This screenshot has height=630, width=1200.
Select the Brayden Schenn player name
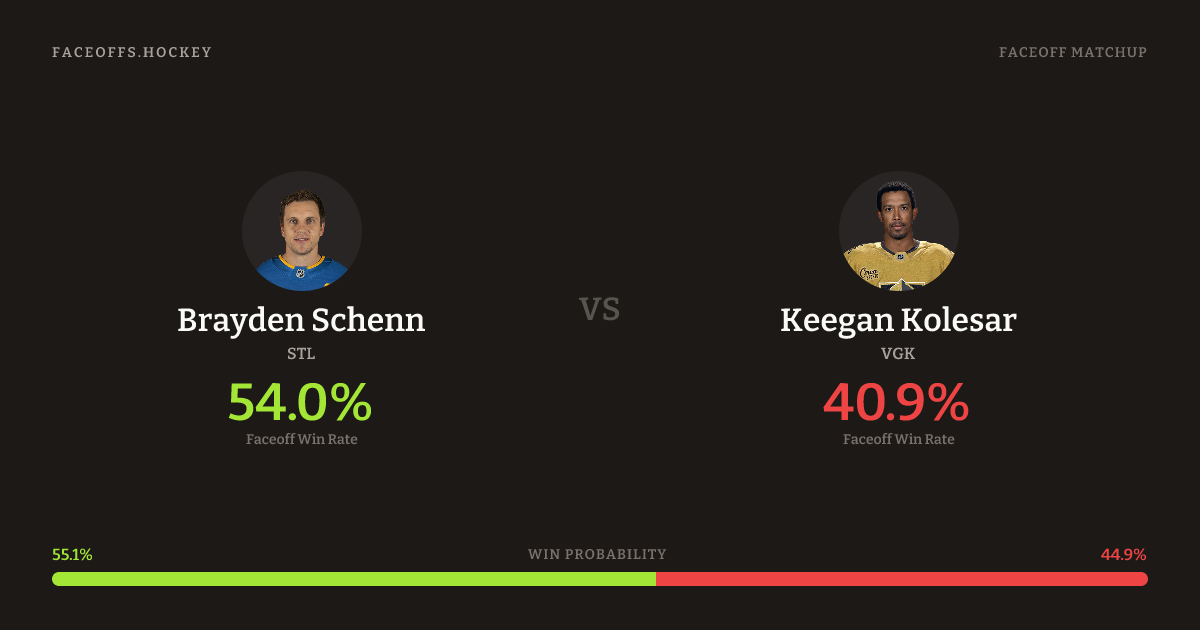pyautogui.click(x=301, y=320)
